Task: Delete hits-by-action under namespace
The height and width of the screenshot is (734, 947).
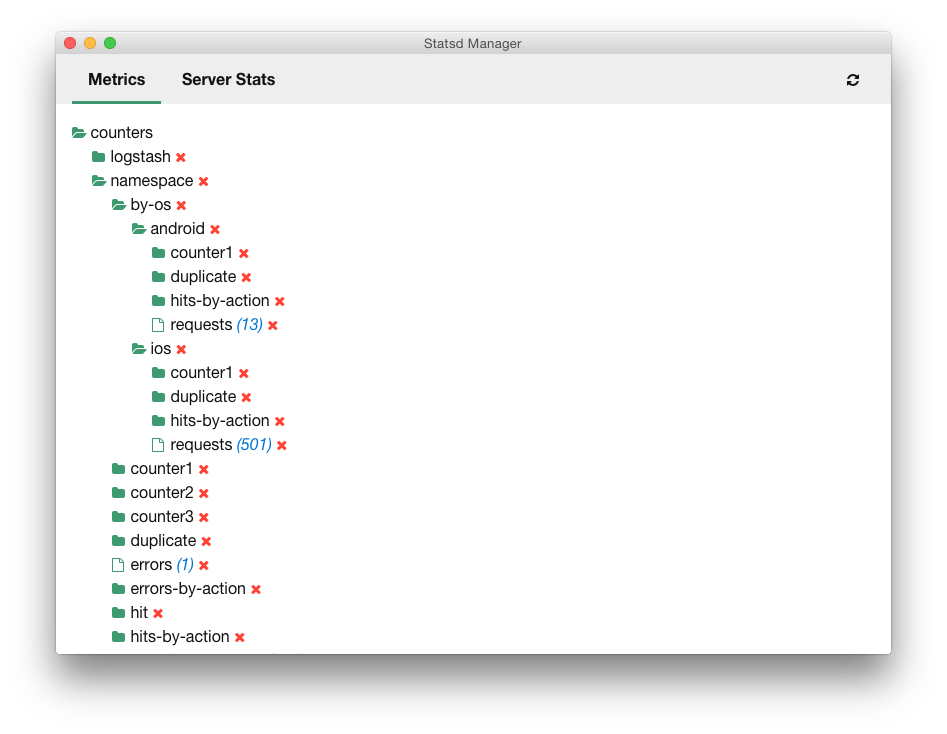Action: tap(240, 637)
